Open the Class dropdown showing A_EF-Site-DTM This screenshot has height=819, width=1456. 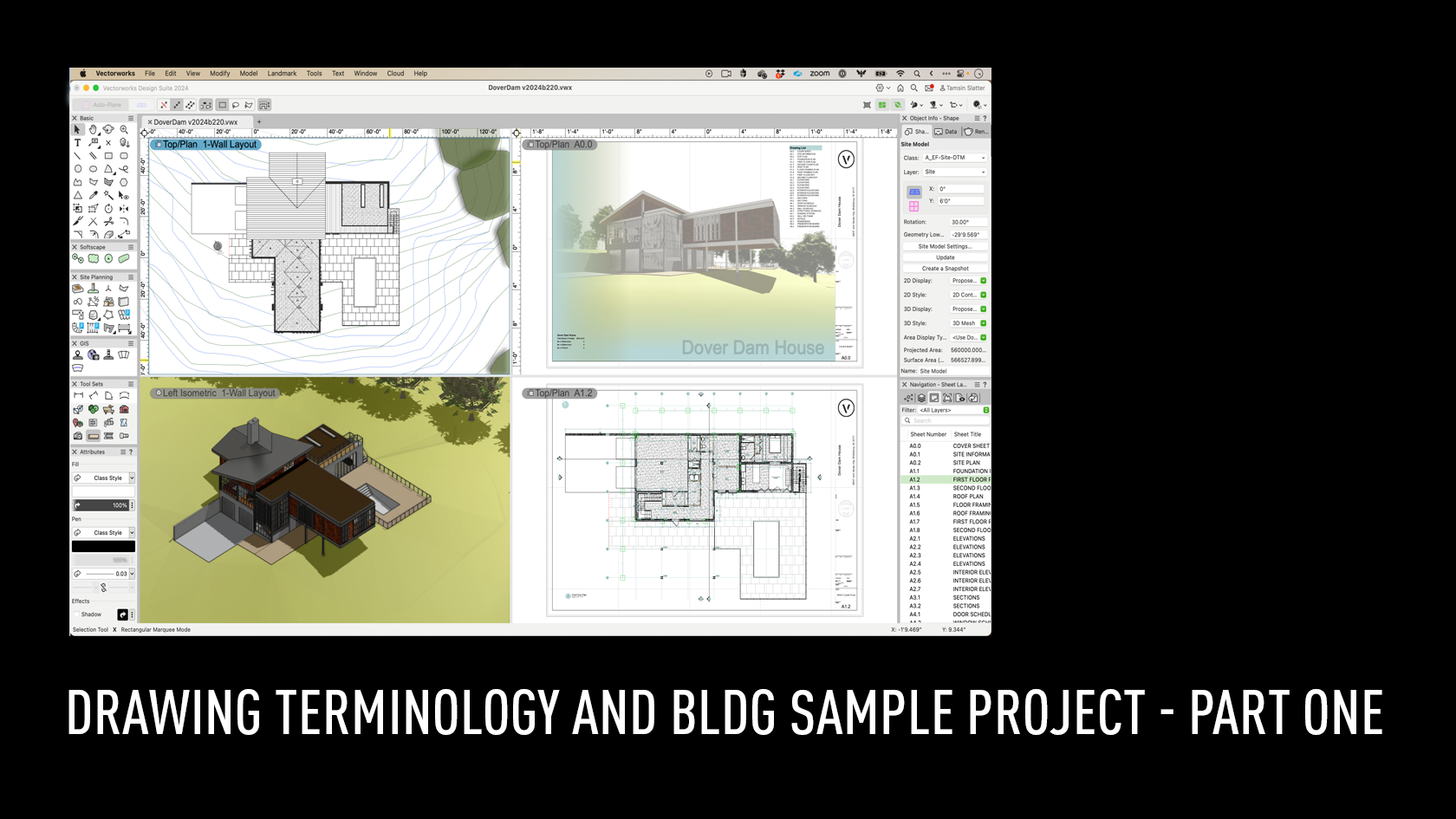(x=954, y=158)
